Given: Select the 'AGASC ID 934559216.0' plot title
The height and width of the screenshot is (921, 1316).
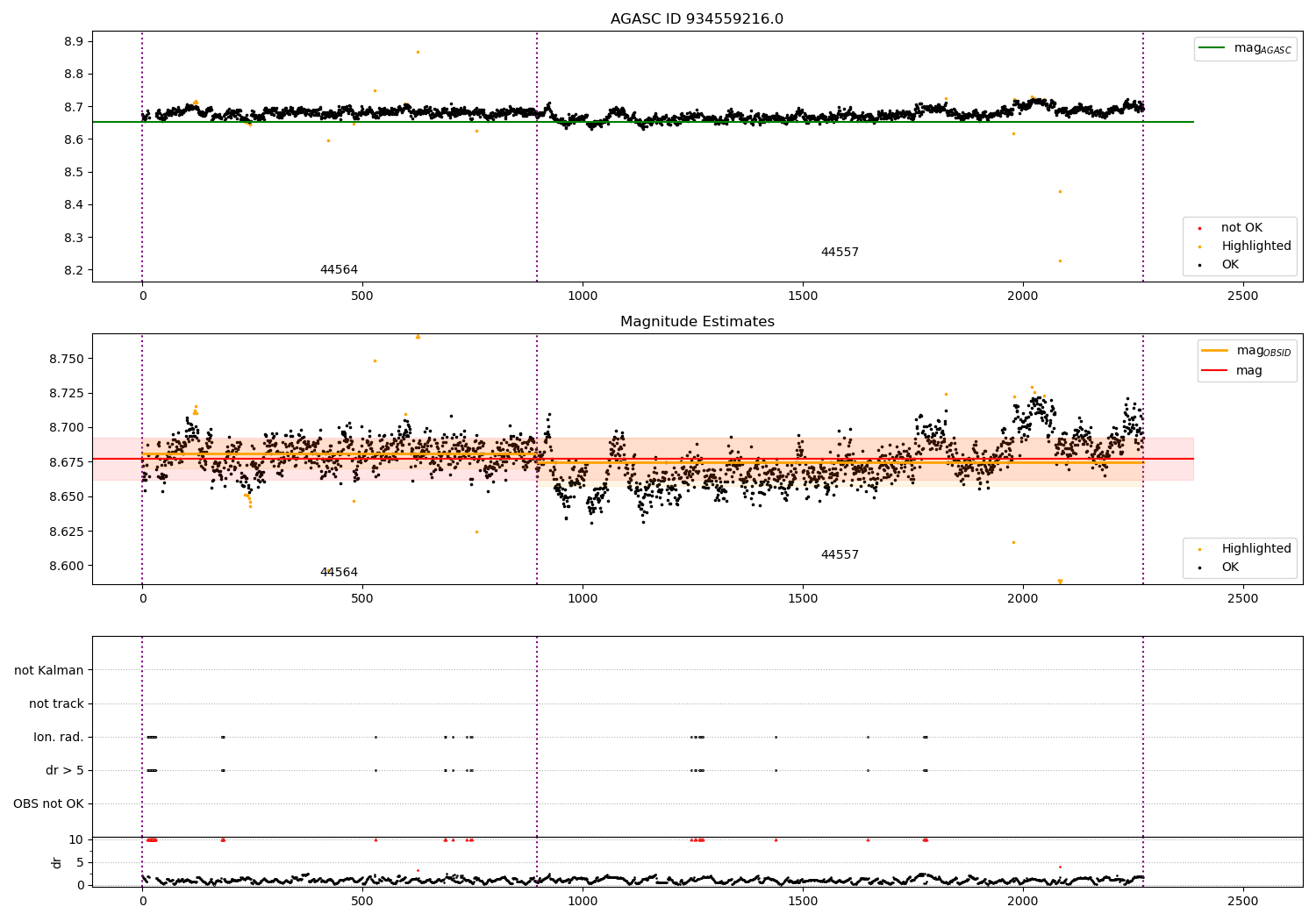Looking at the screenshot, I should pyautogui.click(x=697, y=19).
